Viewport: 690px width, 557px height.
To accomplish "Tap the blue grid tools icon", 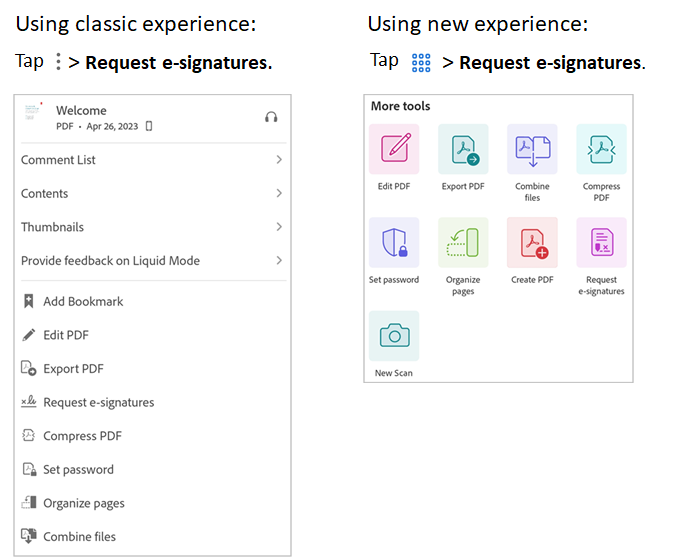I will tap(421, 63).
